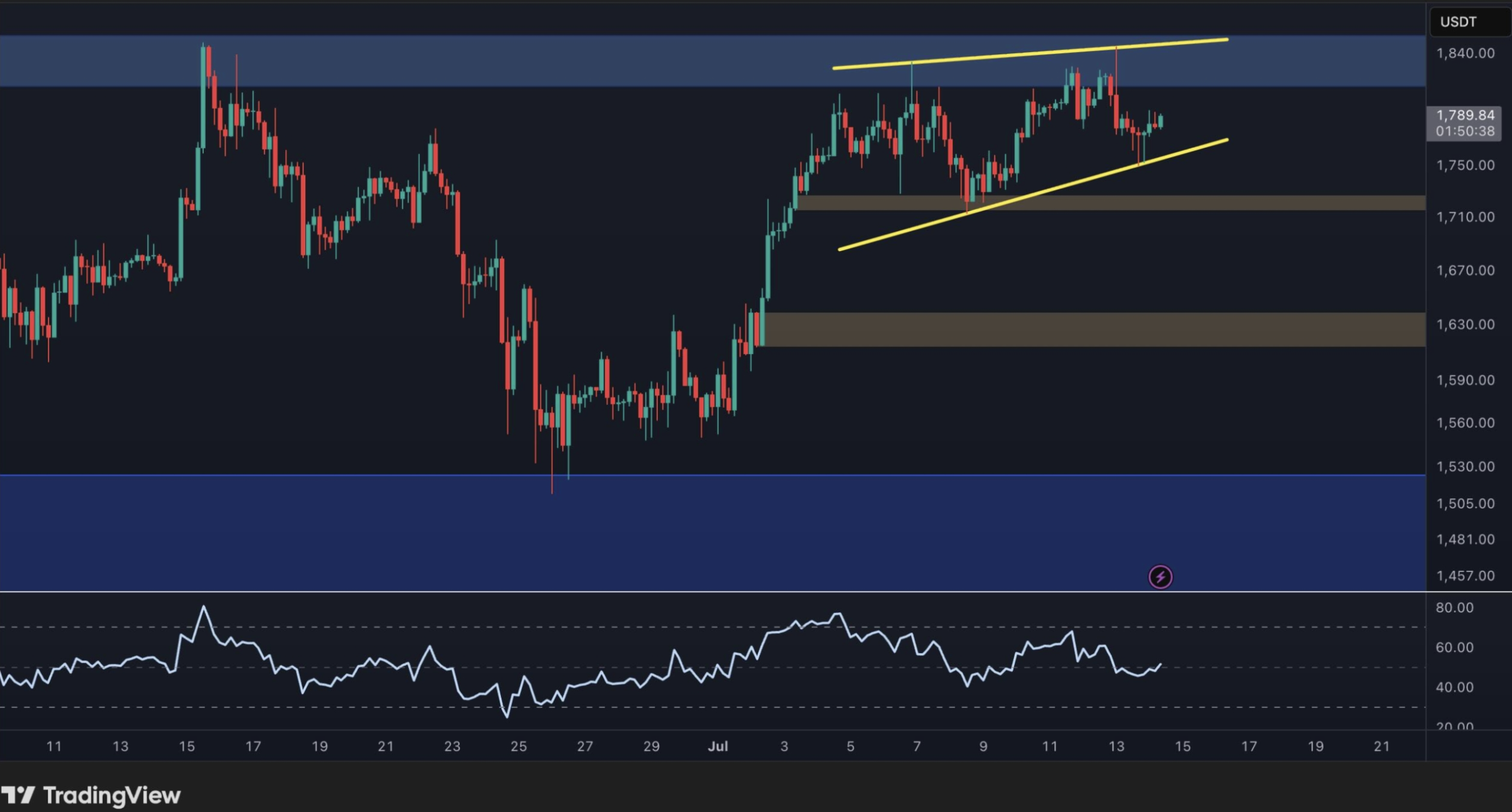The height and width of the screenshot is (812, 1512).
Task: Click the 1,481.00 price axis label
Action: tap(1465, 540)
